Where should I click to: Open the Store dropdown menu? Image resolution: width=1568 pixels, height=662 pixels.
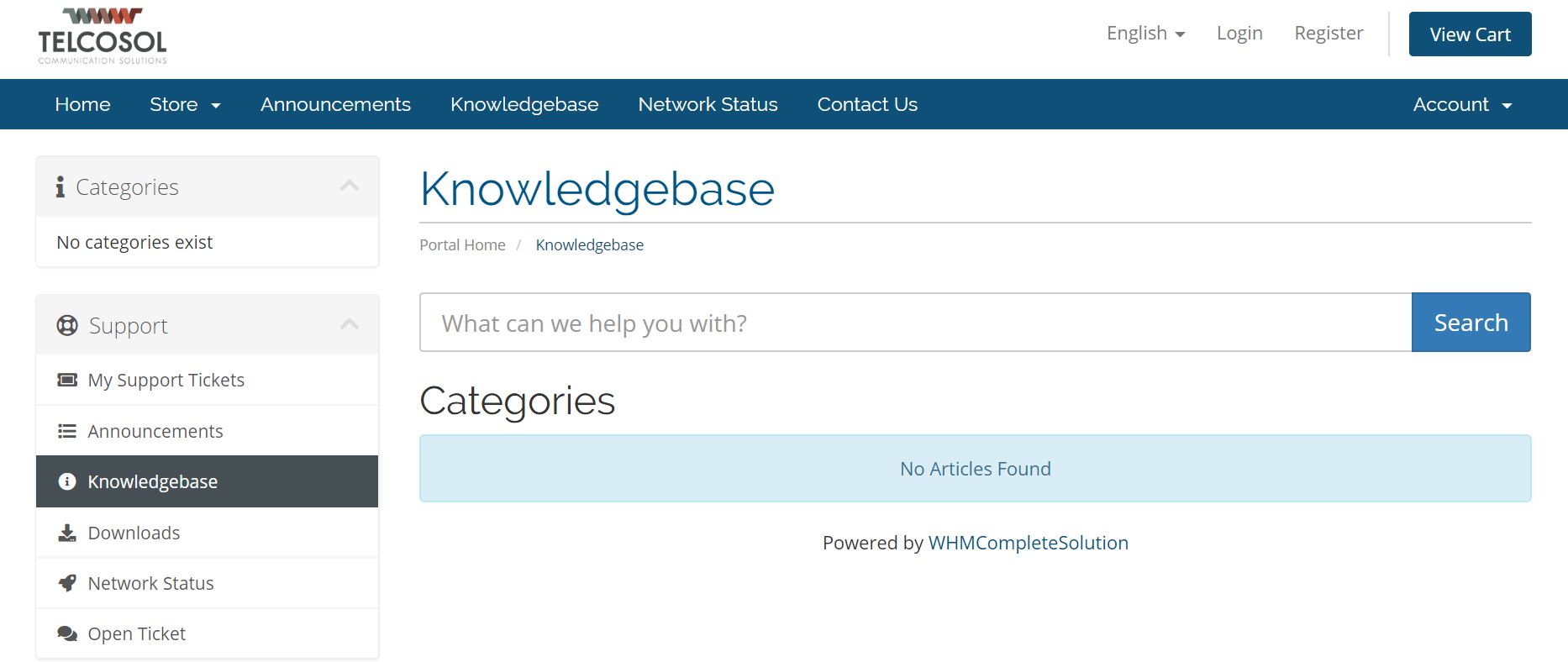pos(185,104)
